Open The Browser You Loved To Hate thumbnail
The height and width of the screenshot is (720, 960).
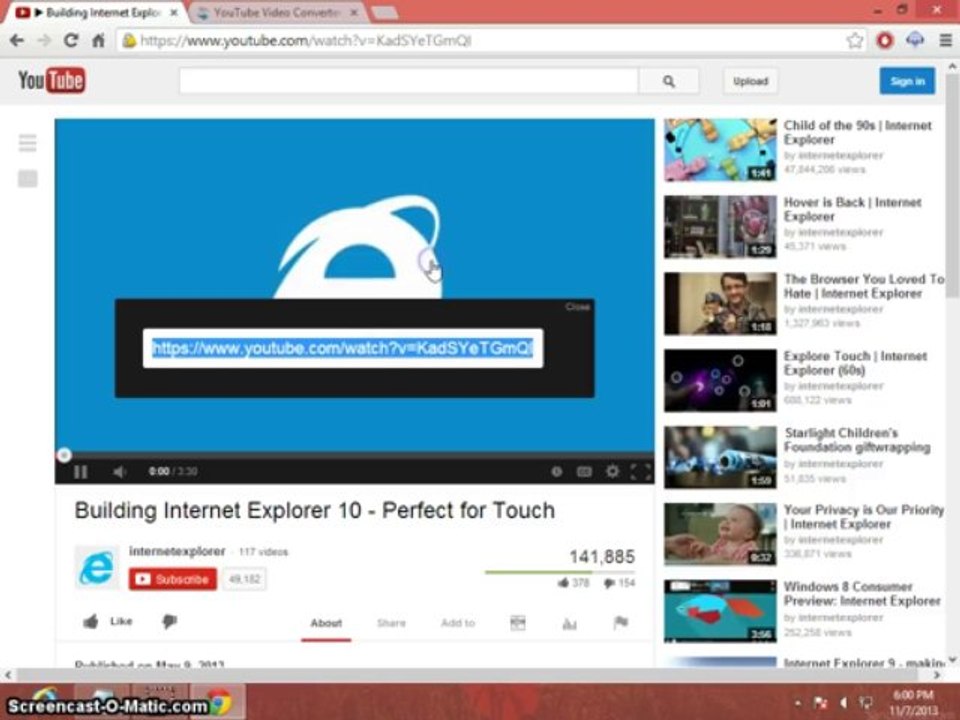pos(721,304)
